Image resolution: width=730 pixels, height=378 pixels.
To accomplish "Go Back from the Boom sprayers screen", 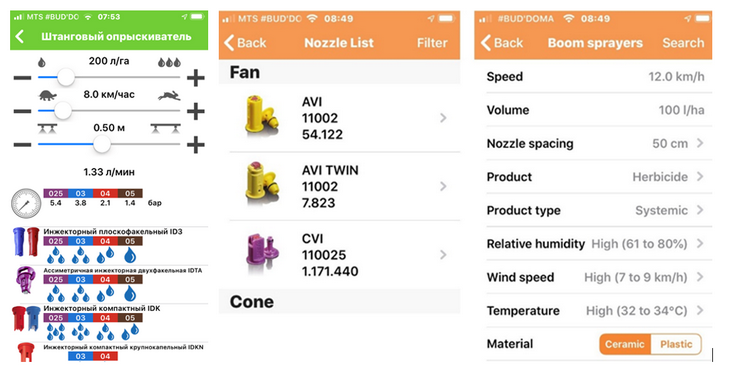I will click(x=502, y=43).
